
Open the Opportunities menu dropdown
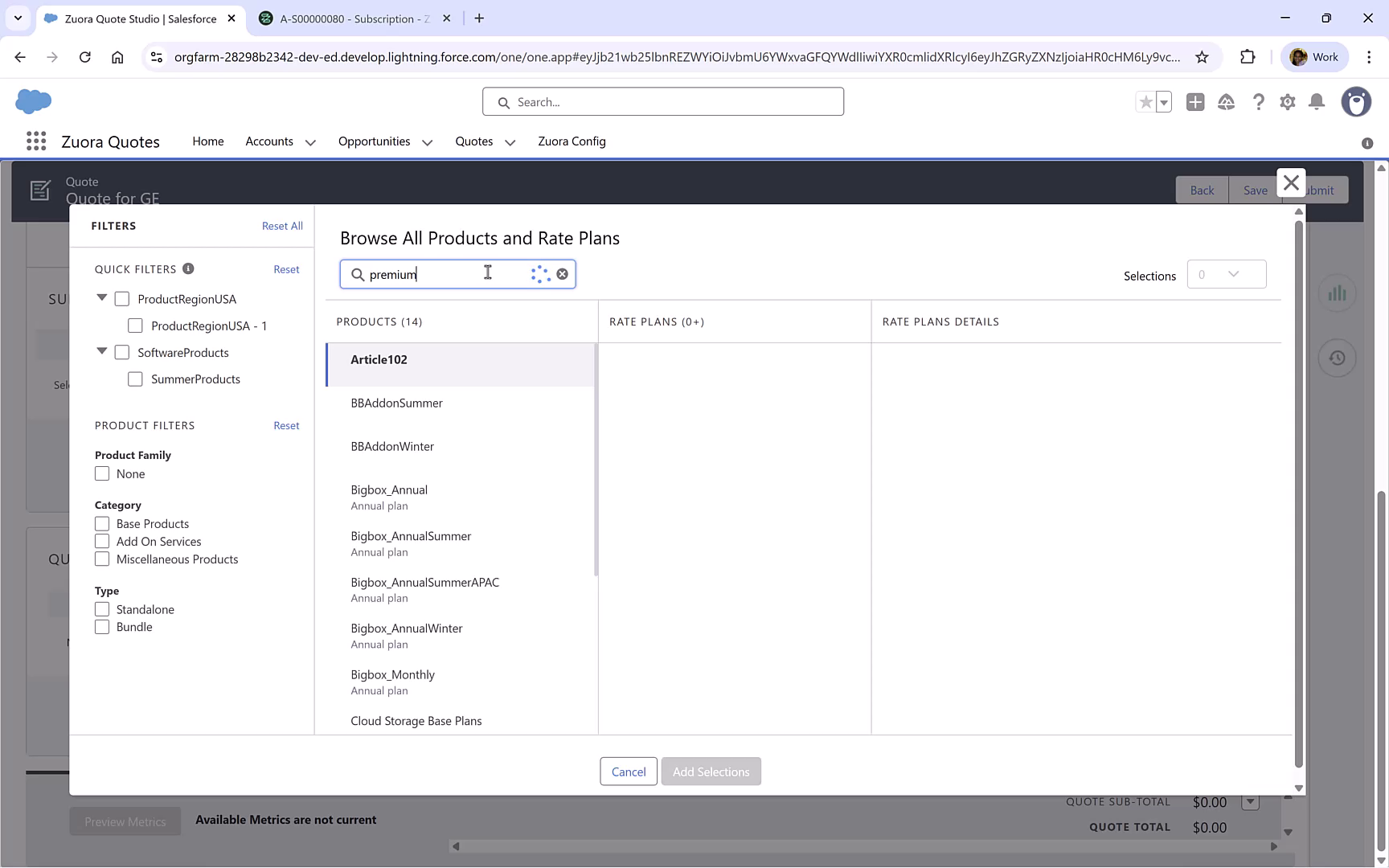pyautogui.click(x=427, y=141)
